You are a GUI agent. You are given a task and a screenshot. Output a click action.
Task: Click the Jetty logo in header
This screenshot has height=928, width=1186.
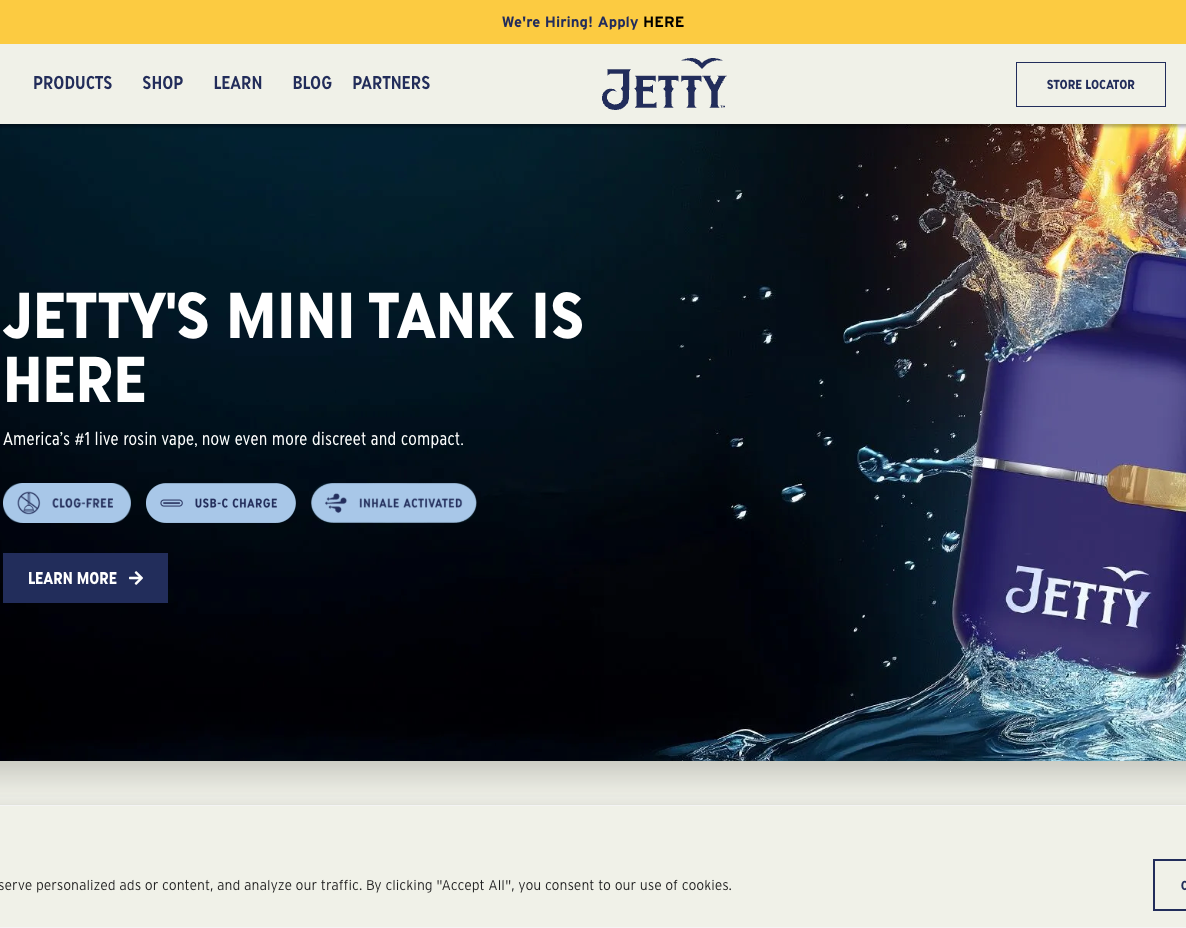pyautogui.click(x=663, y=84)
